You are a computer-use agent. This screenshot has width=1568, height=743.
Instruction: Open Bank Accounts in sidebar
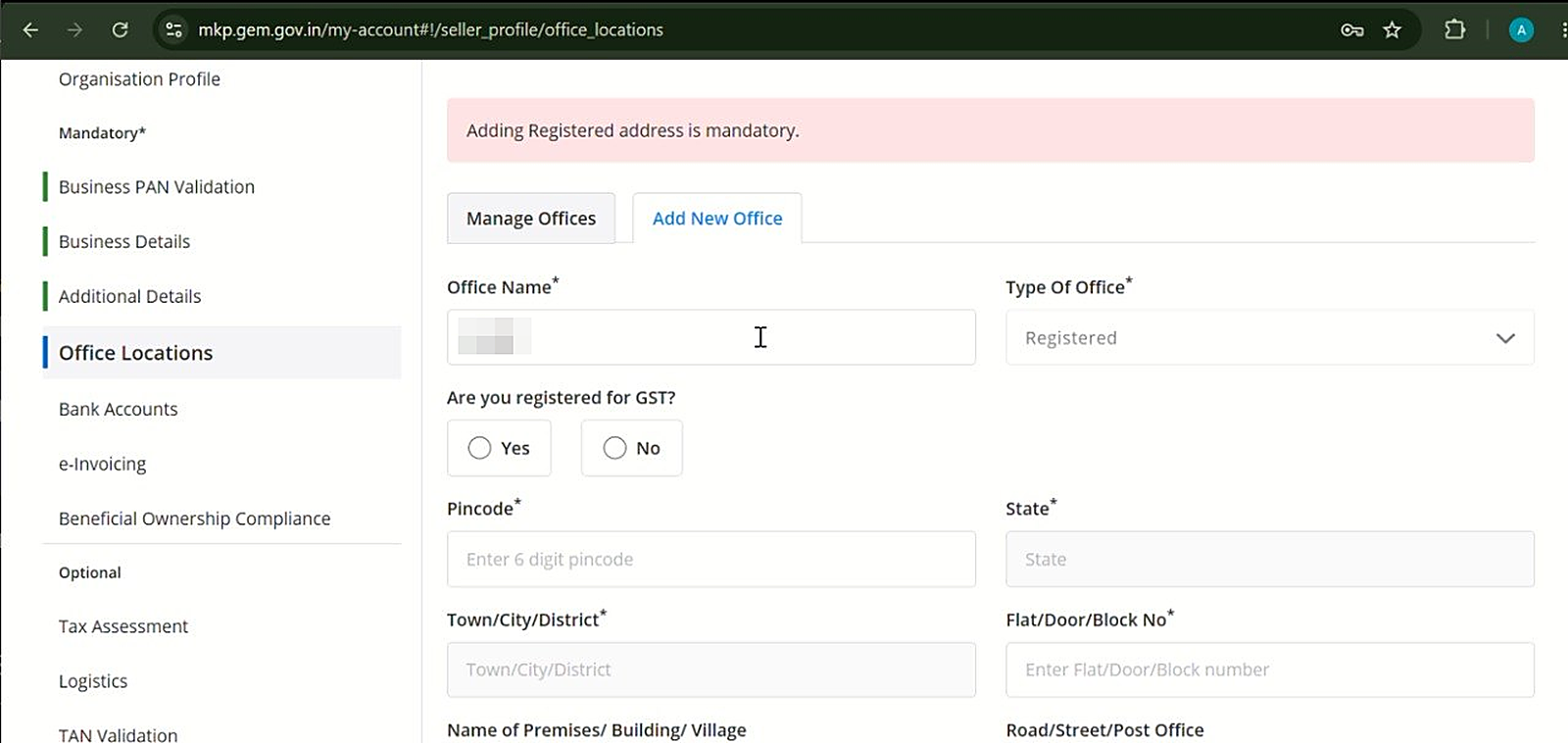click(x=119, y=410)
